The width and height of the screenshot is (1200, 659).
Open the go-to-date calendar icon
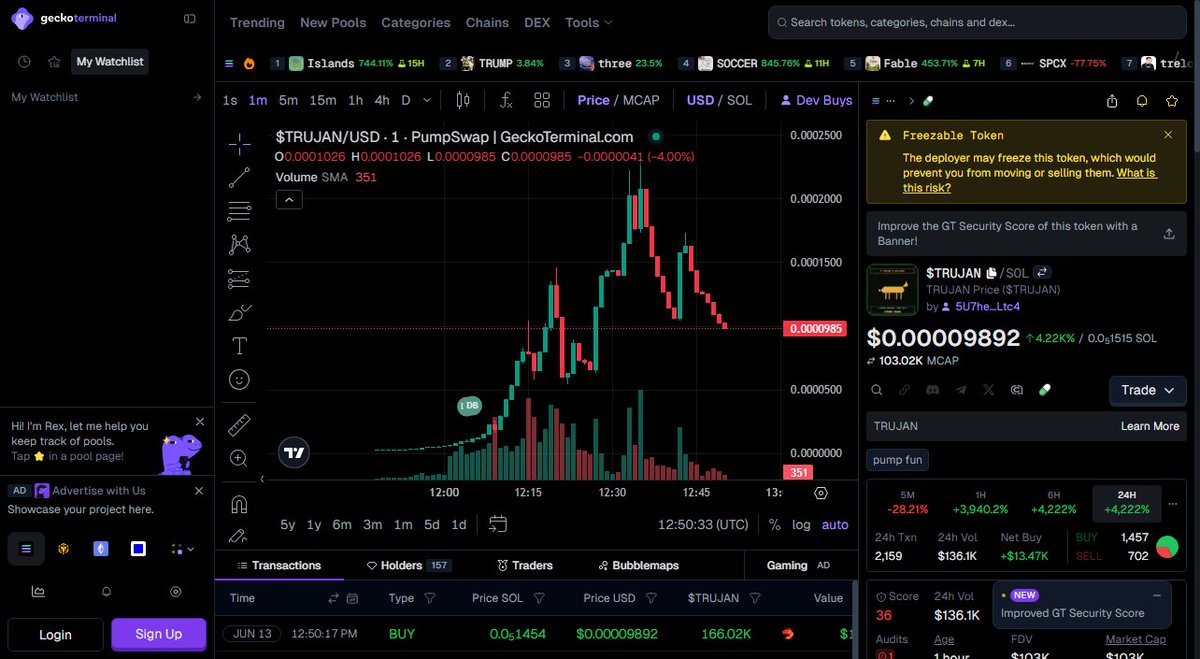(x=498, y=524)
